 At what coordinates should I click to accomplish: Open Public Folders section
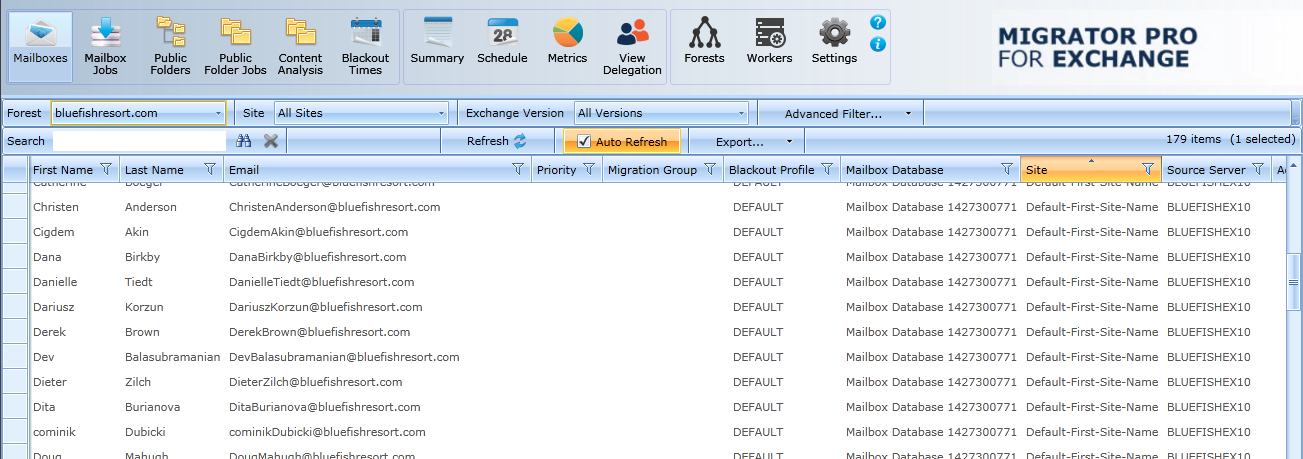tap(170, 47)
